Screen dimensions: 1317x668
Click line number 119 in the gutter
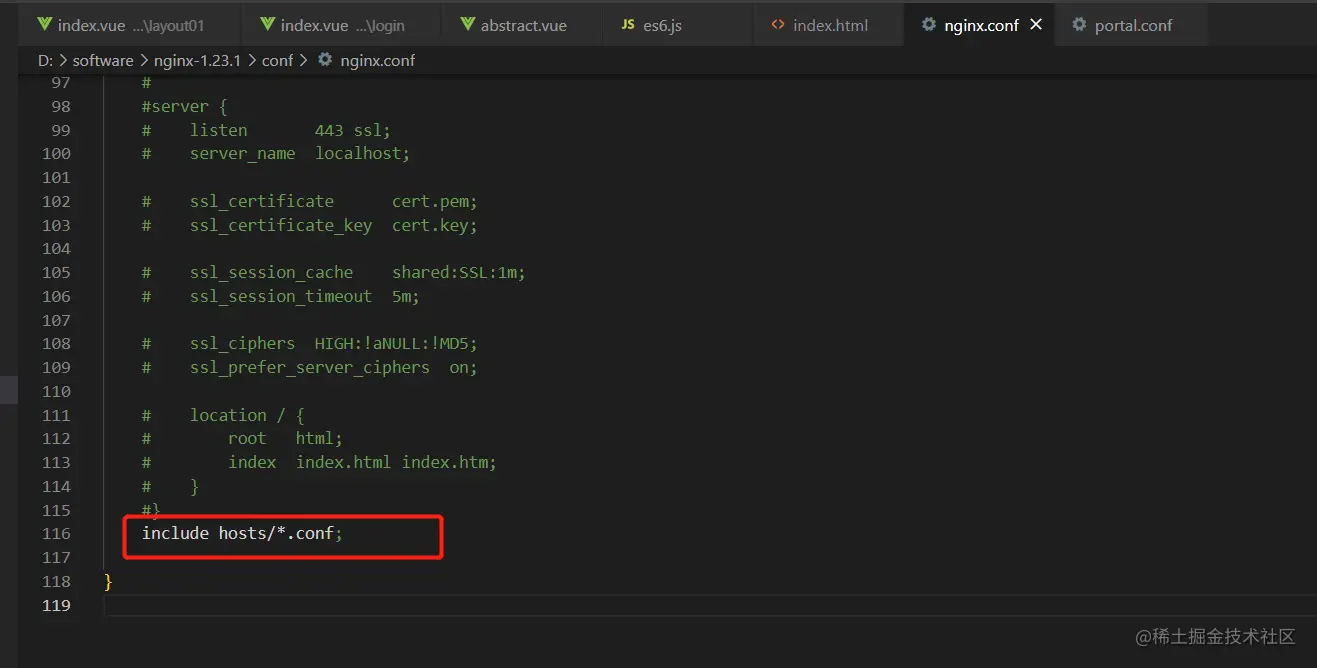56,605
